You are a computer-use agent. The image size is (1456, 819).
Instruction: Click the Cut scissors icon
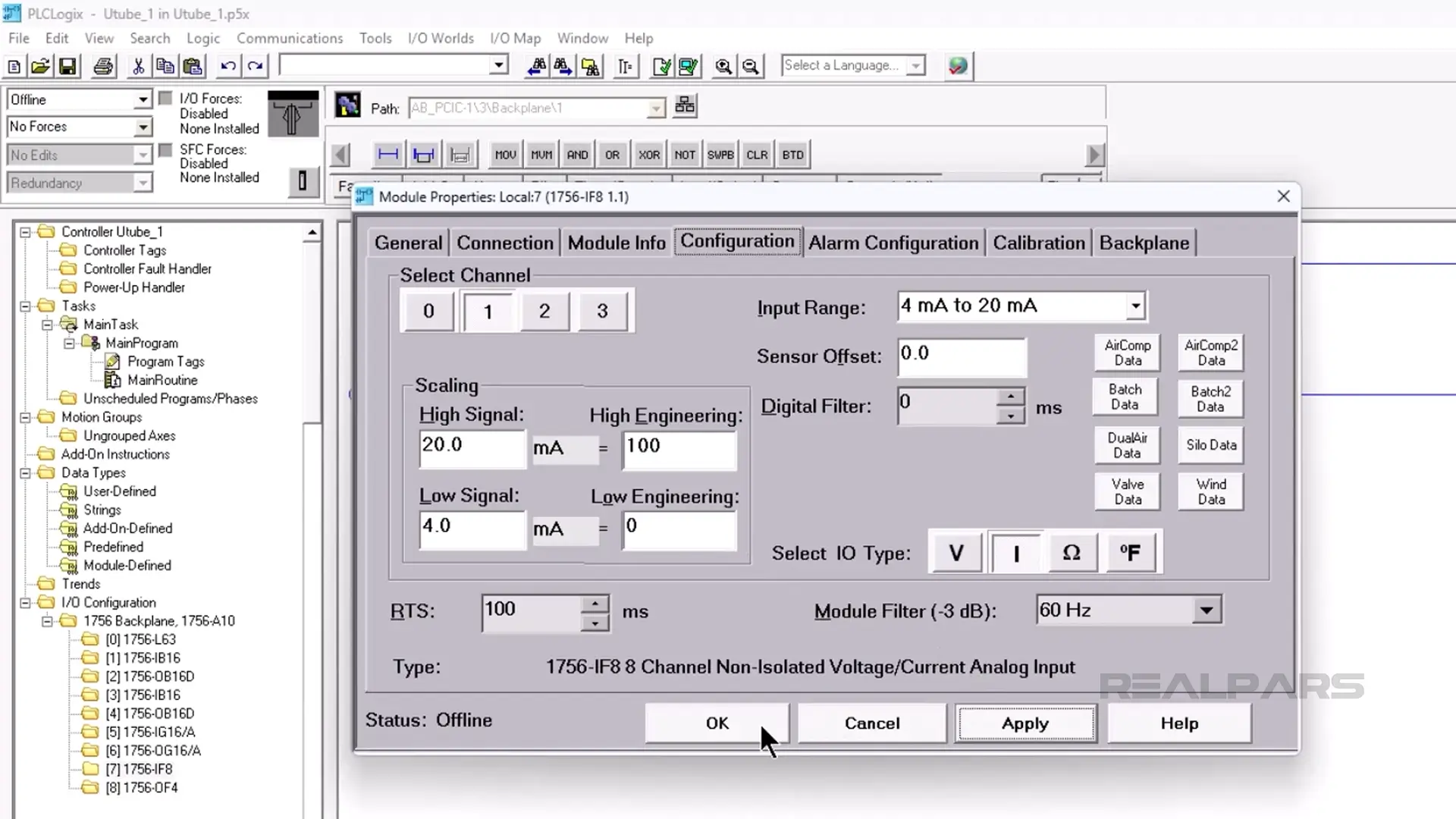pos(138,67)
